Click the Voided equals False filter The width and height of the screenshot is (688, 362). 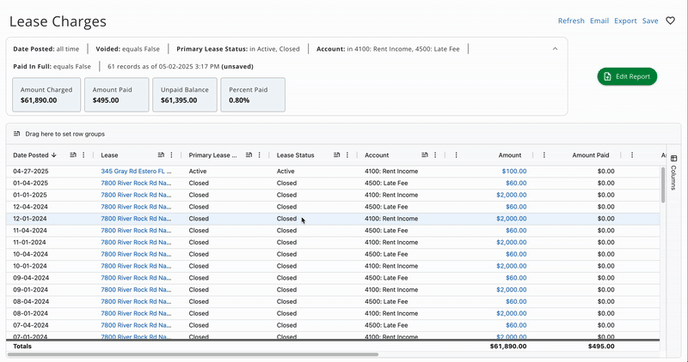click(128, 49)
